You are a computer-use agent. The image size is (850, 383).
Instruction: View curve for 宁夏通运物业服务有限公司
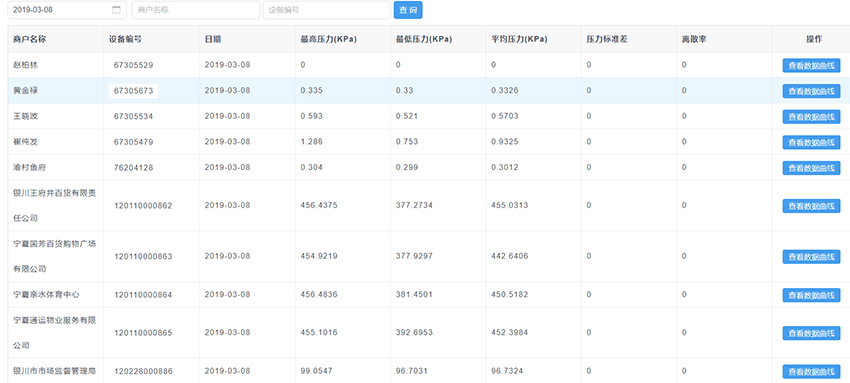[x=811, y=333]
